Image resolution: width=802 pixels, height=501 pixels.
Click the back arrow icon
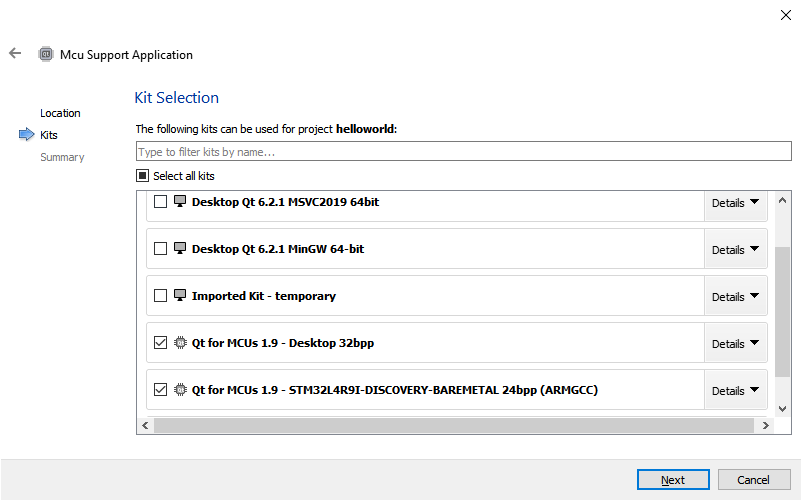[15, 54]
